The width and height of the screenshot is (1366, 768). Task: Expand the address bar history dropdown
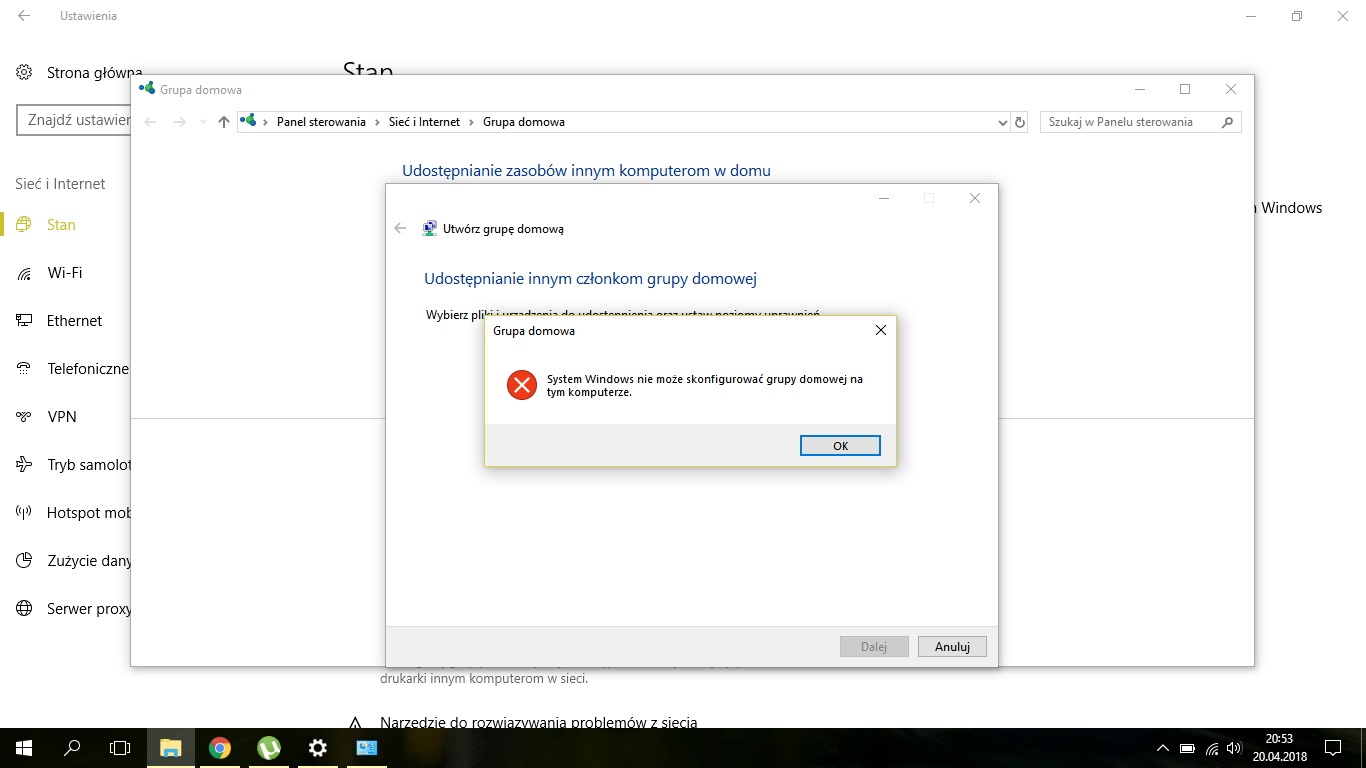1003,122
